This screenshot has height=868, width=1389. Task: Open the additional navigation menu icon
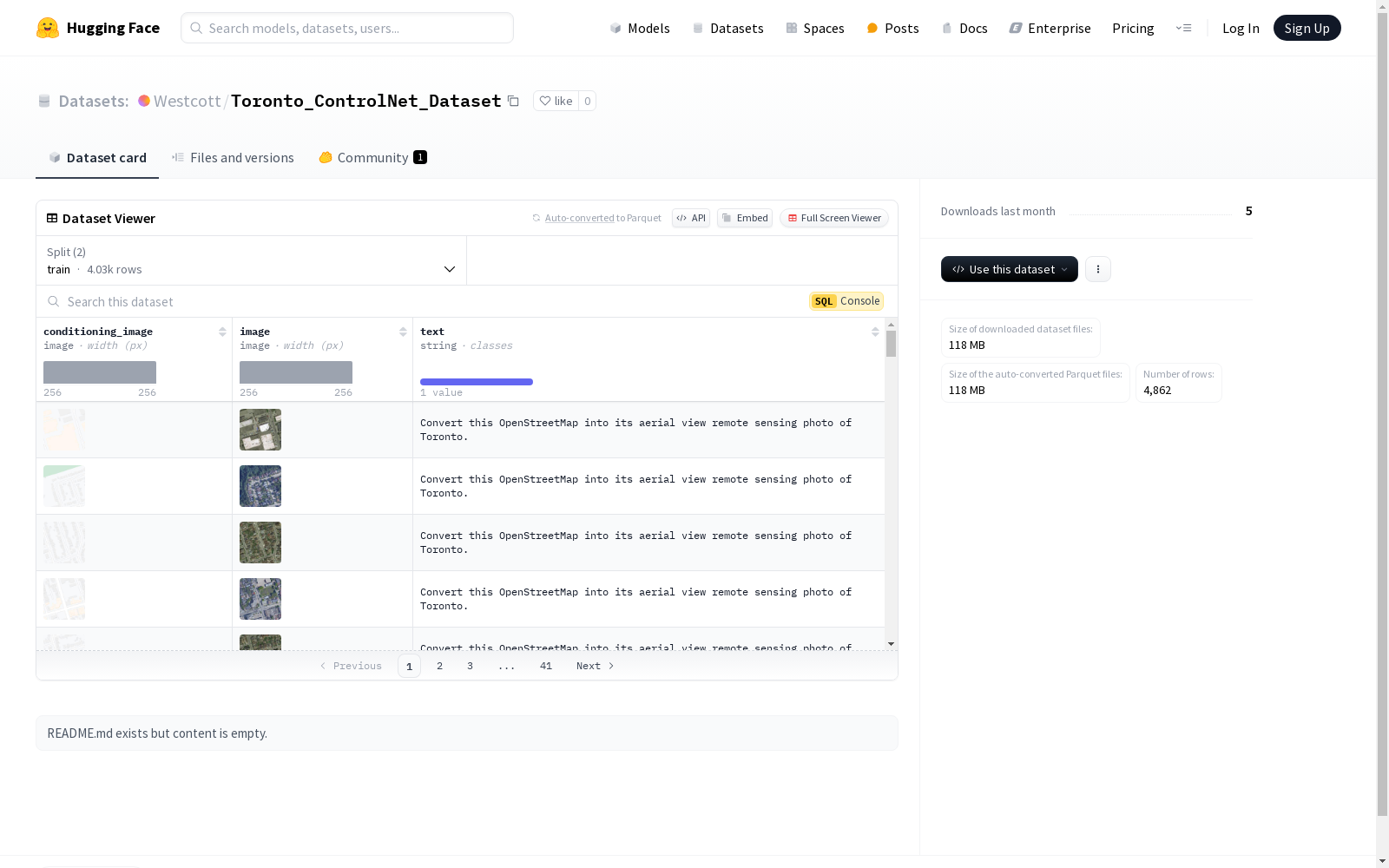(1183, 28)
